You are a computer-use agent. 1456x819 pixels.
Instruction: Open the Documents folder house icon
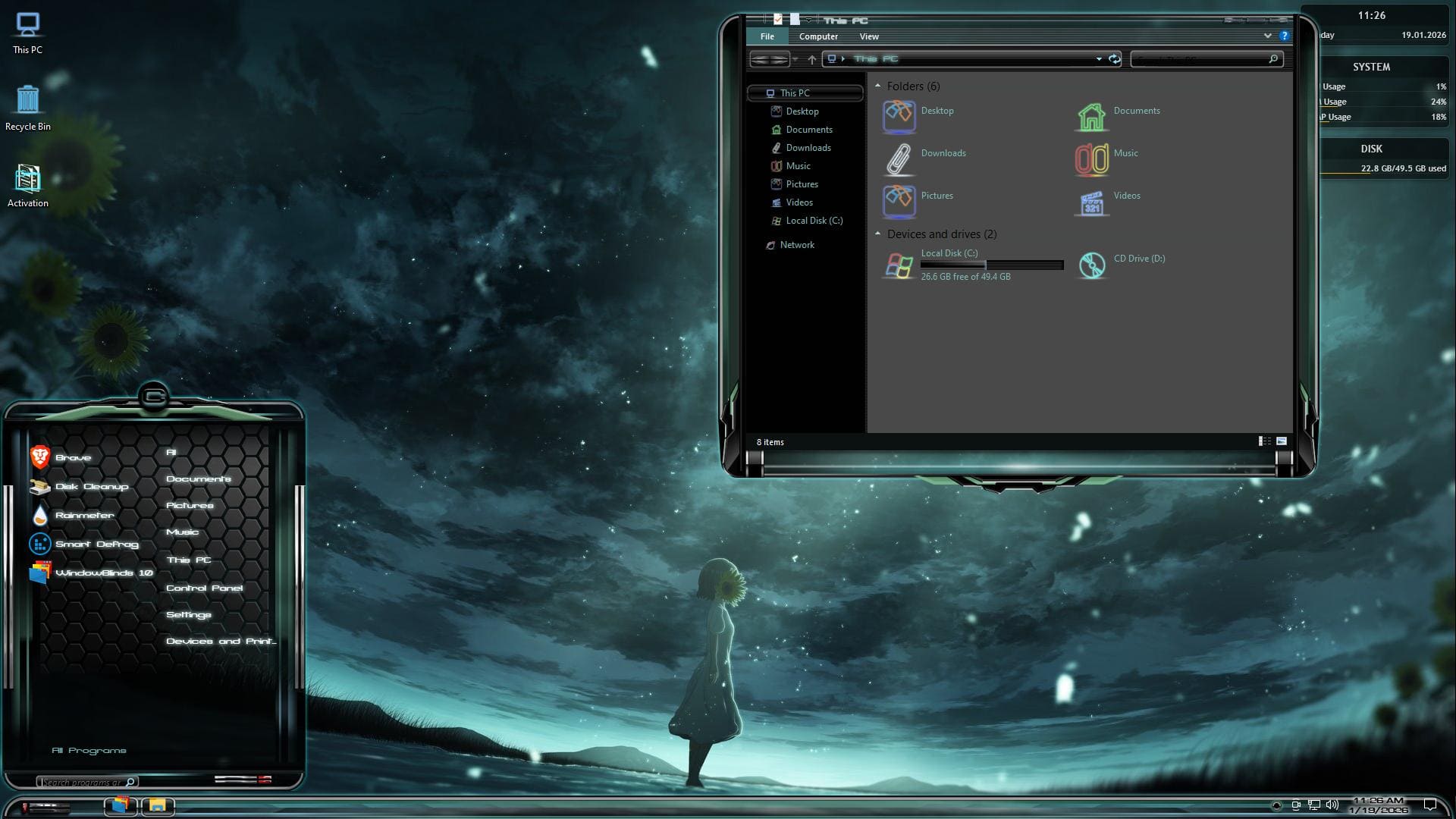(1091, 117)
